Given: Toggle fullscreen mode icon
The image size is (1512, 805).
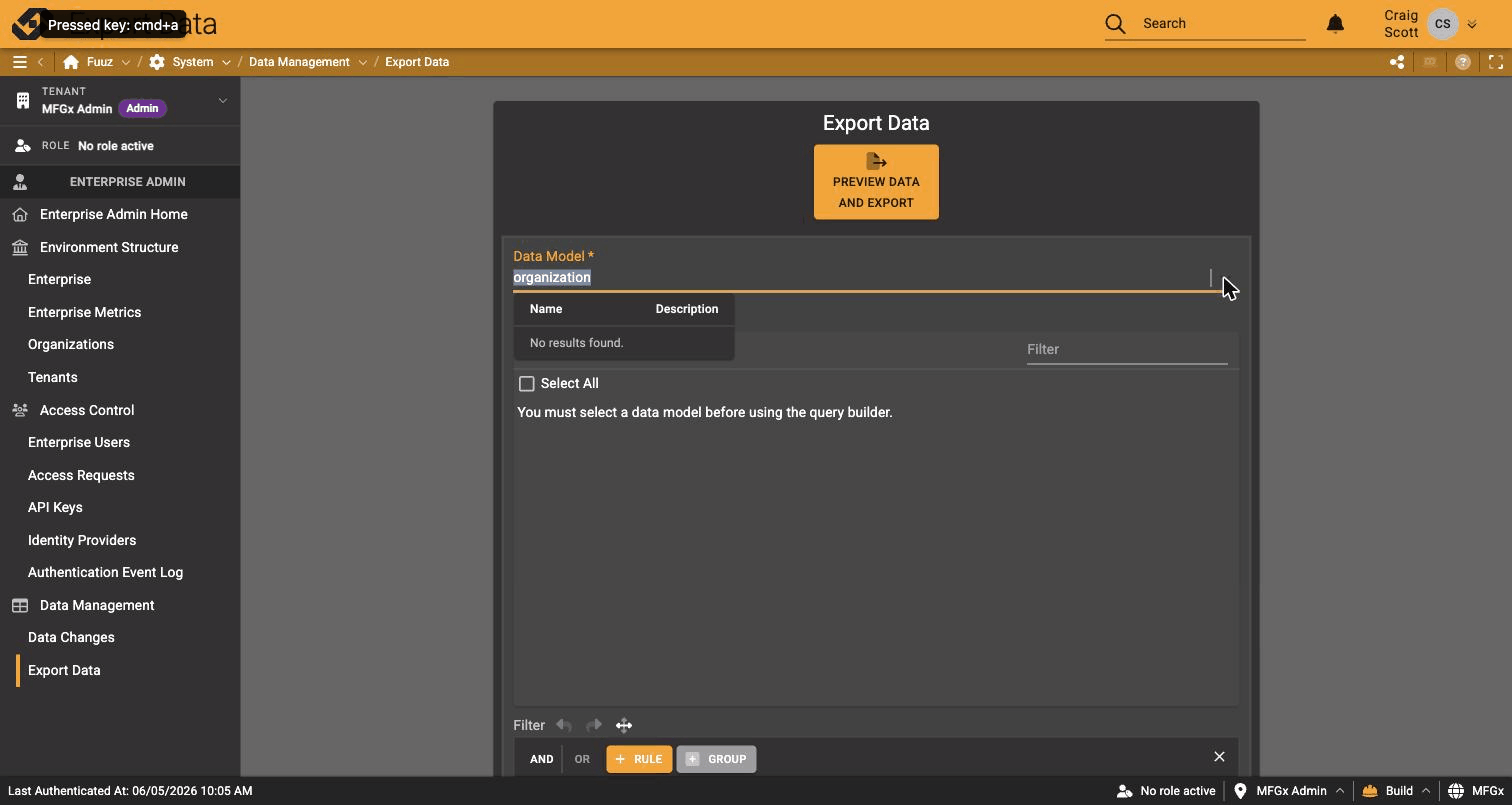Looking at the screenshot, I should [1496, 62].
